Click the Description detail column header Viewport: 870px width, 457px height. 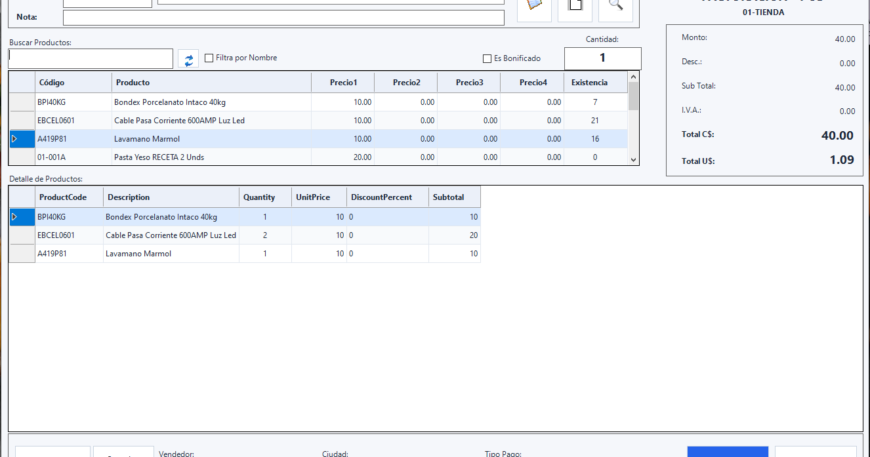[171, 197]
